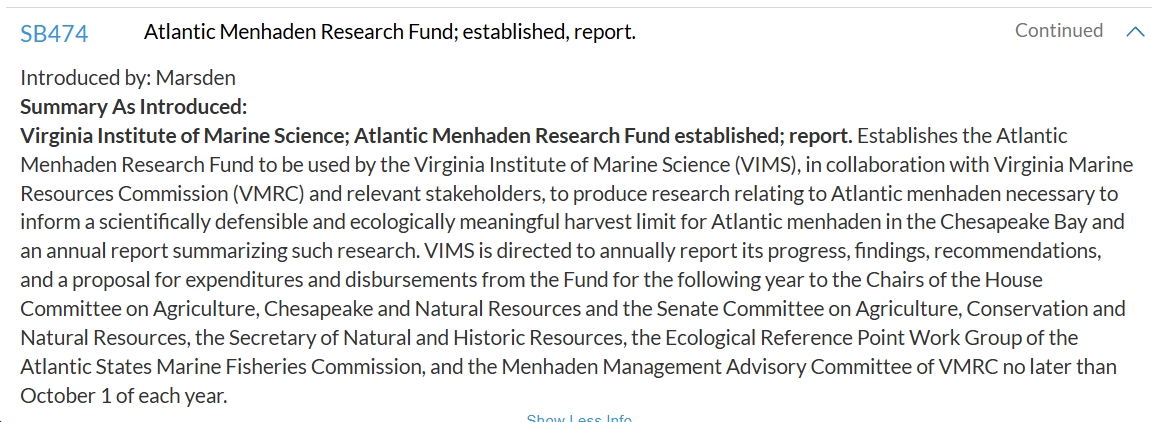Click the Summary As Introduced heading
This screenshot has height=422, width=1152.
(x=133, y=106)
